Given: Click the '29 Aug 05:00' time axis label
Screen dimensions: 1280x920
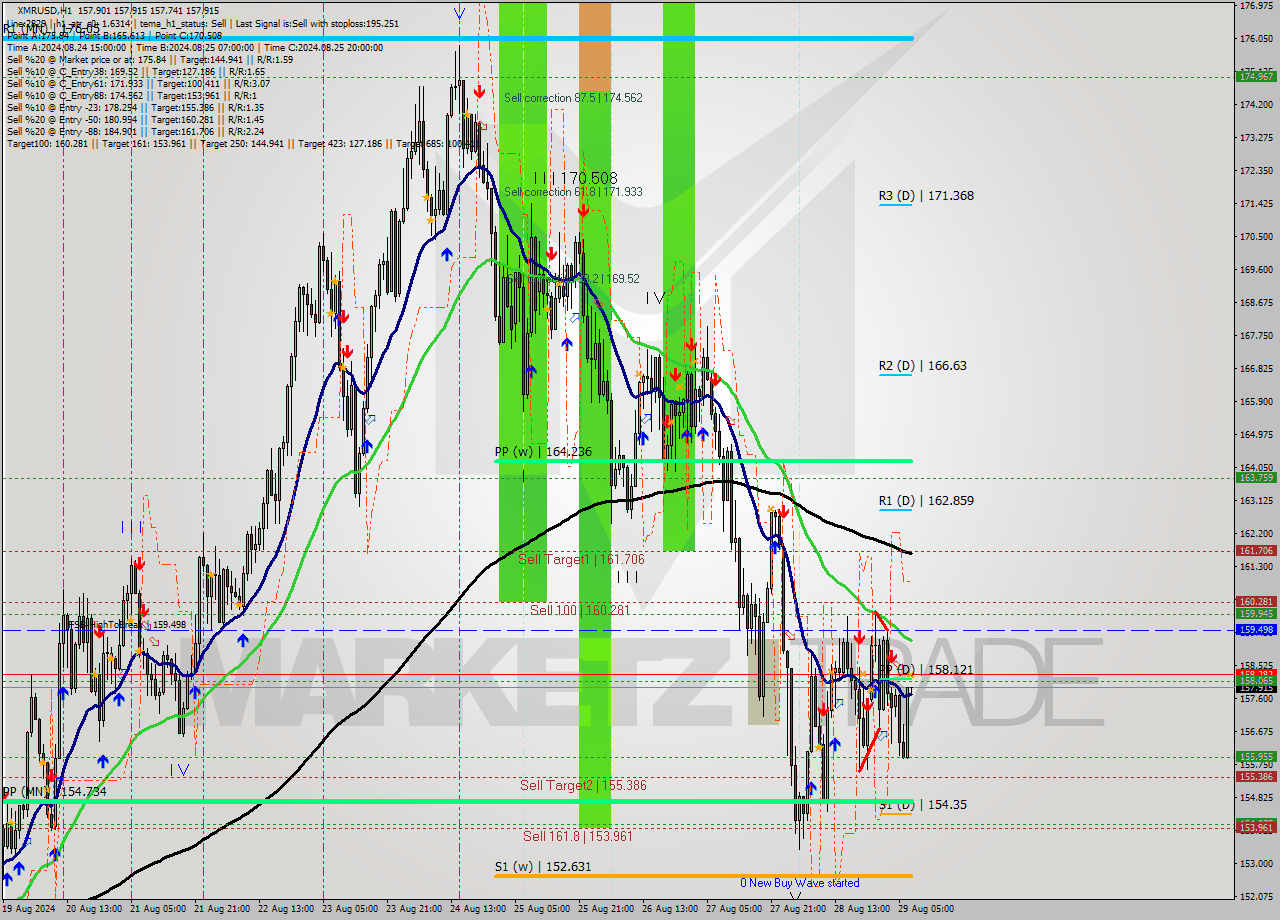Looking at the screenshot, I should [924, 909].
